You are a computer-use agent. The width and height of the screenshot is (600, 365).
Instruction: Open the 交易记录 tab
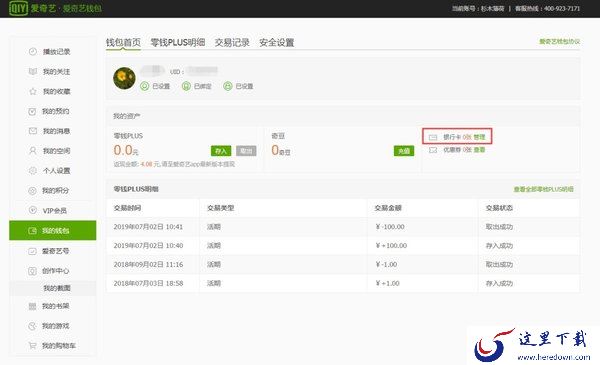[232, 42]
